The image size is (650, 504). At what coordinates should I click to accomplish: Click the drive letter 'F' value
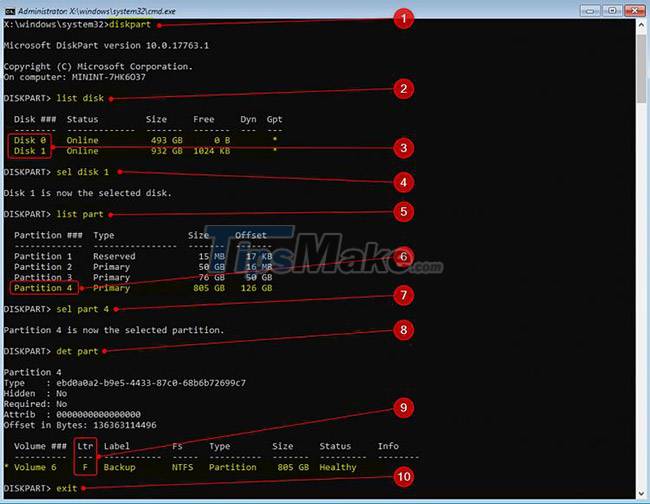click(x=85, y=467)
